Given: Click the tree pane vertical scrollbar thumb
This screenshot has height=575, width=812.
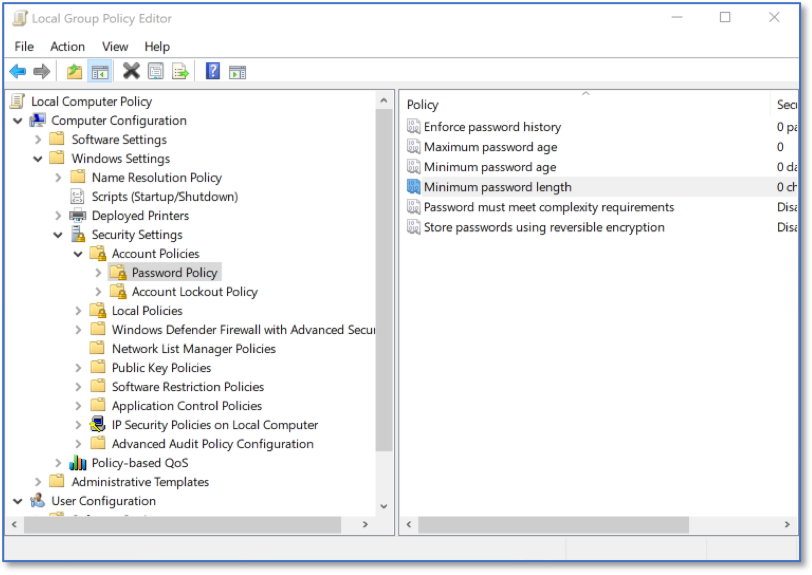Looking at the screenshot, I should (x=384, y=280).
